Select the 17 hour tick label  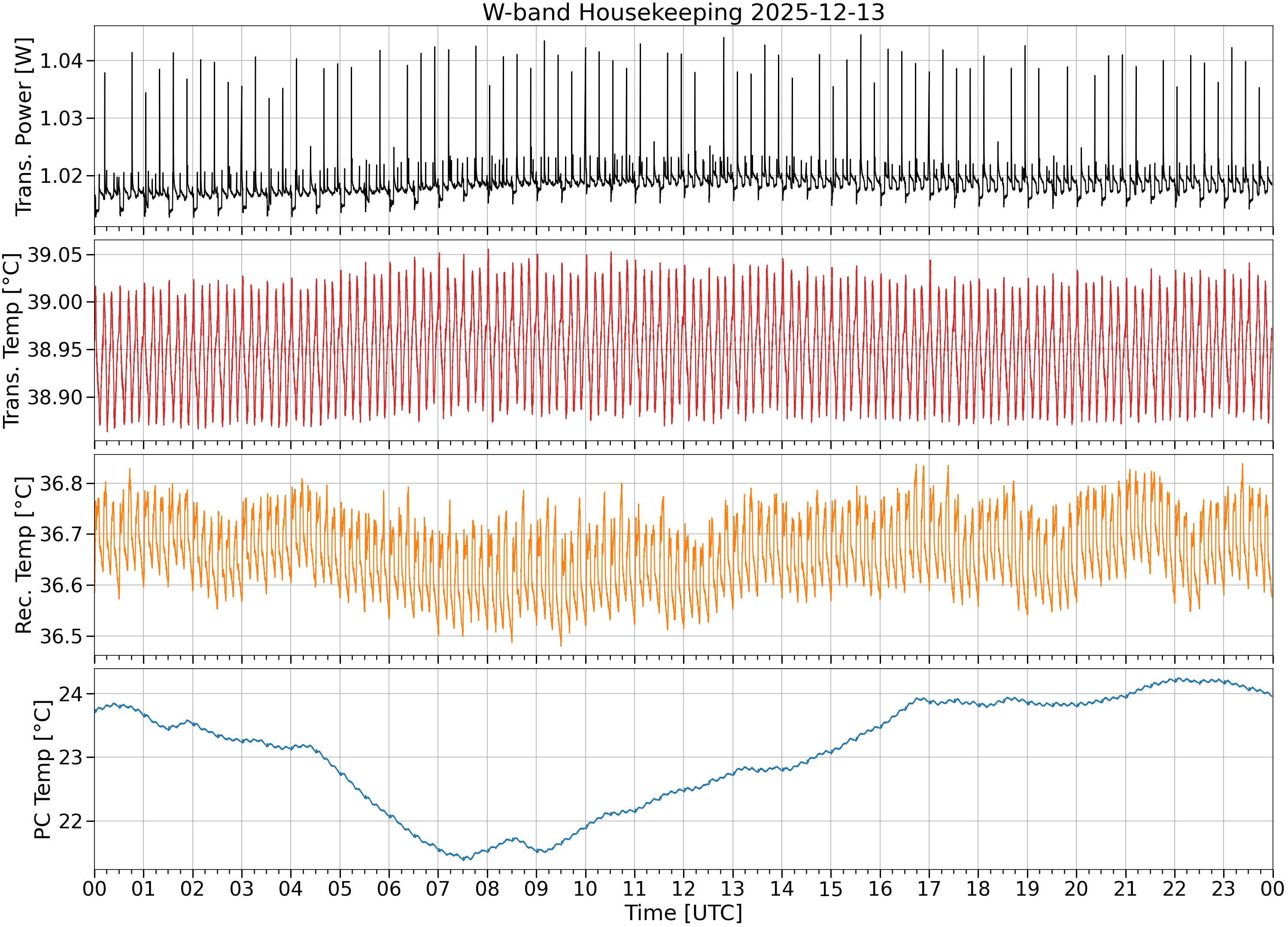[x=929, y=888]
